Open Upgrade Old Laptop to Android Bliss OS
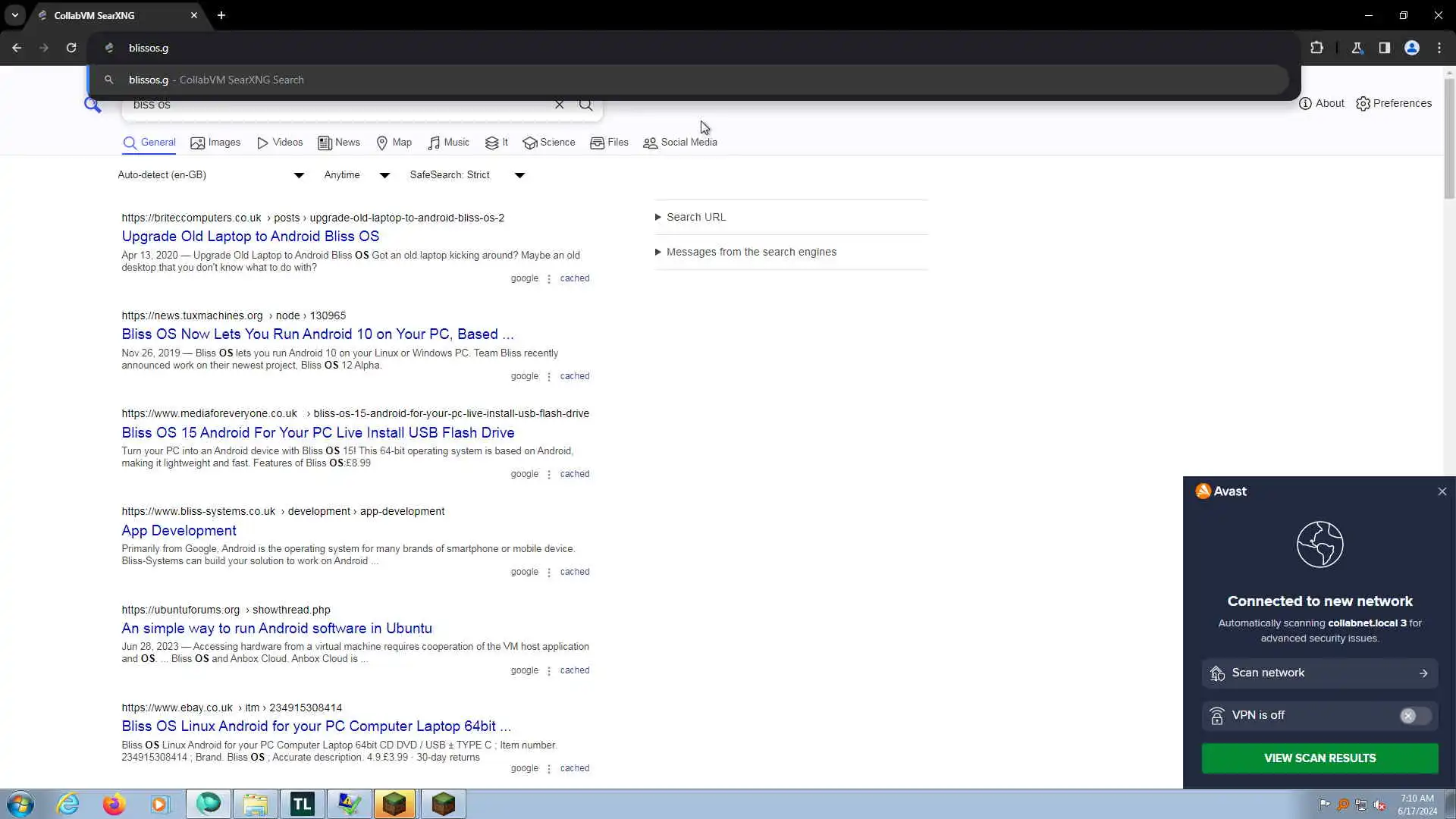The height and width of the screenshot is (819, 1456). click(x=250, y=237)
